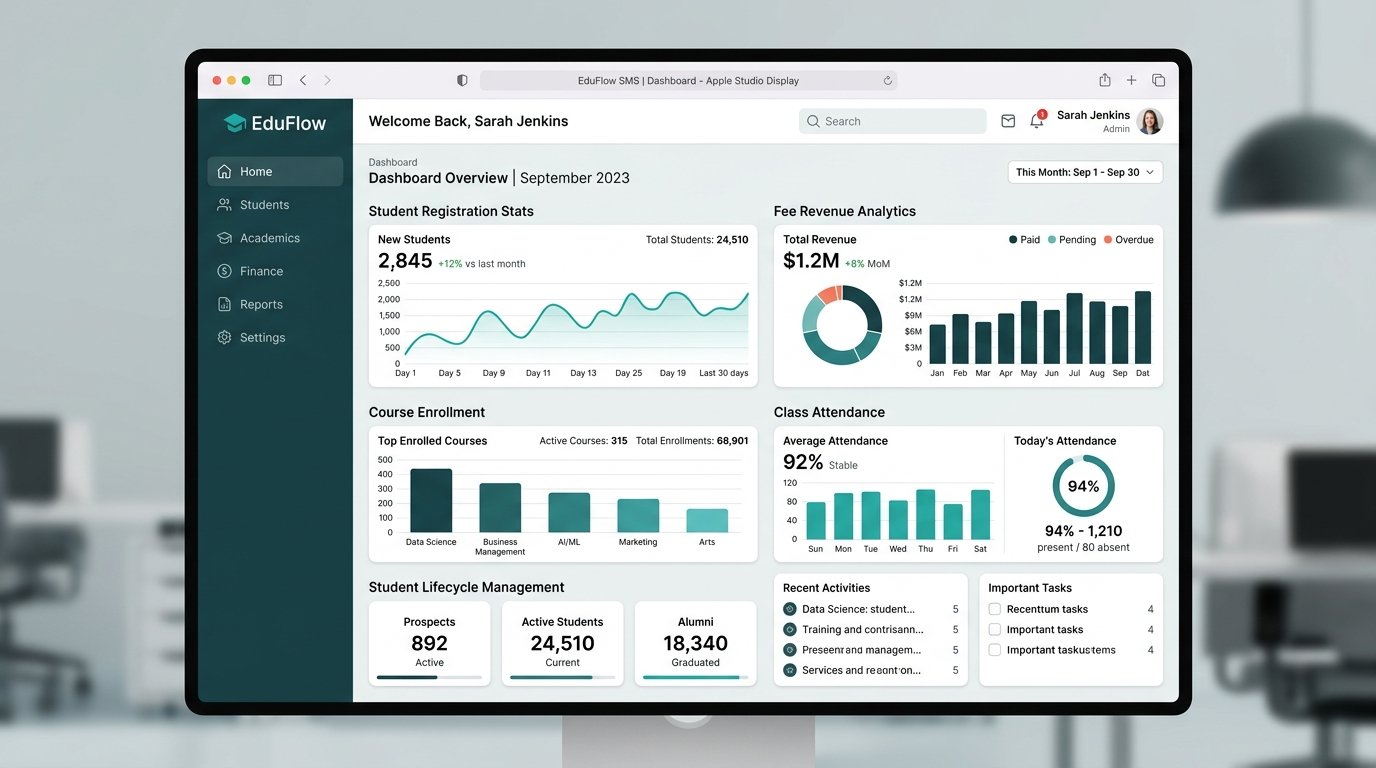Open the 'This Month: Sep 1 - Sep 30' dropdown
1376x768 pixels.
point(1085,172)
